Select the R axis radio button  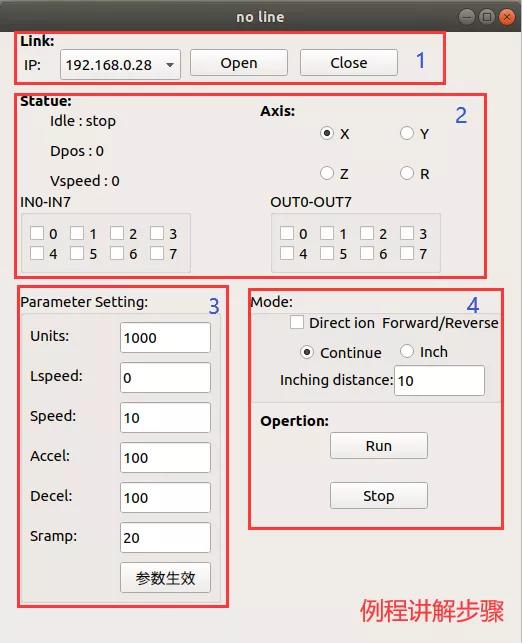pyautogui.click(x=407, y=173)
